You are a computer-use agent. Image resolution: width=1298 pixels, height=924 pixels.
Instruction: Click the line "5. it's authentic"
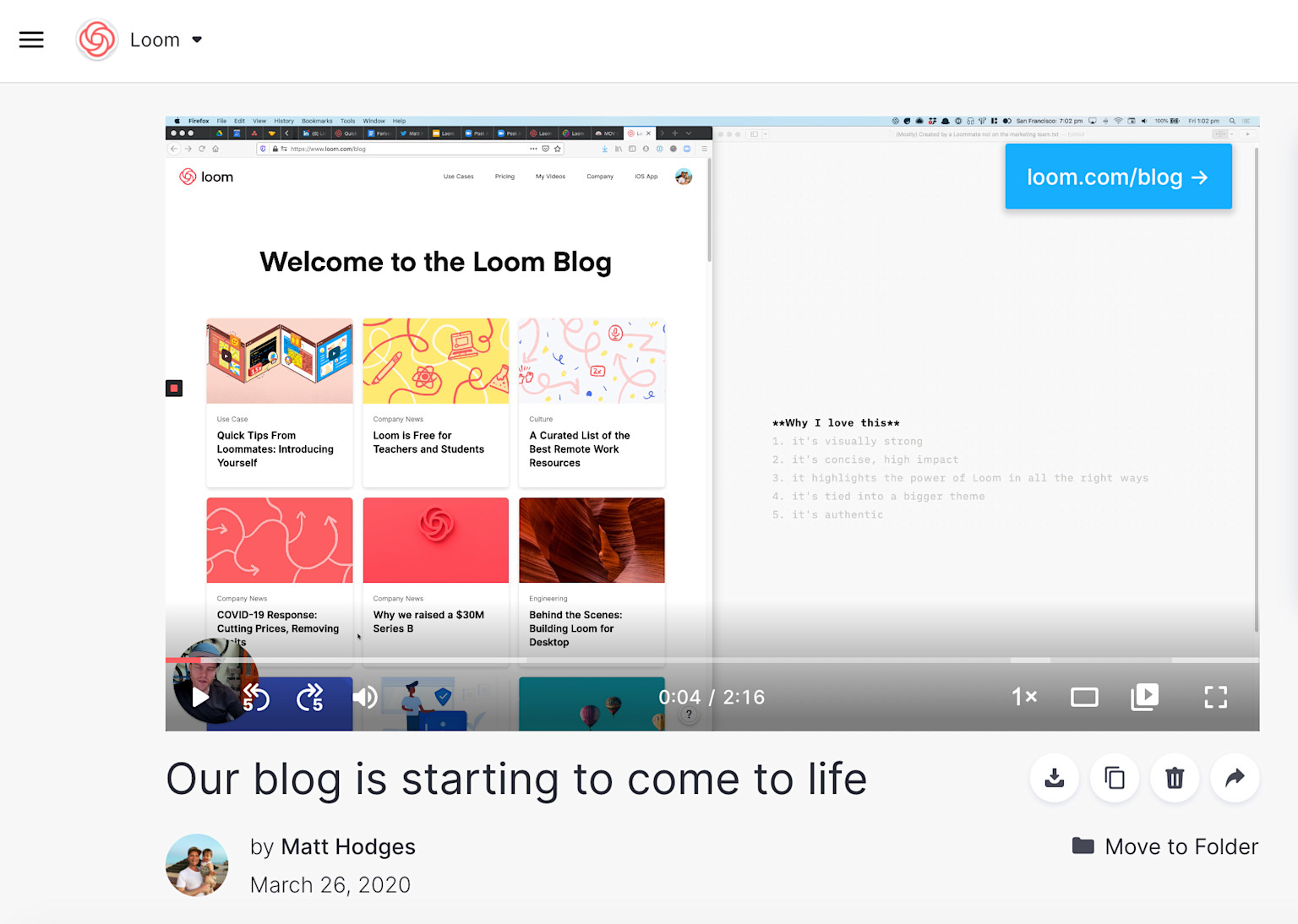tap(827, 514)
